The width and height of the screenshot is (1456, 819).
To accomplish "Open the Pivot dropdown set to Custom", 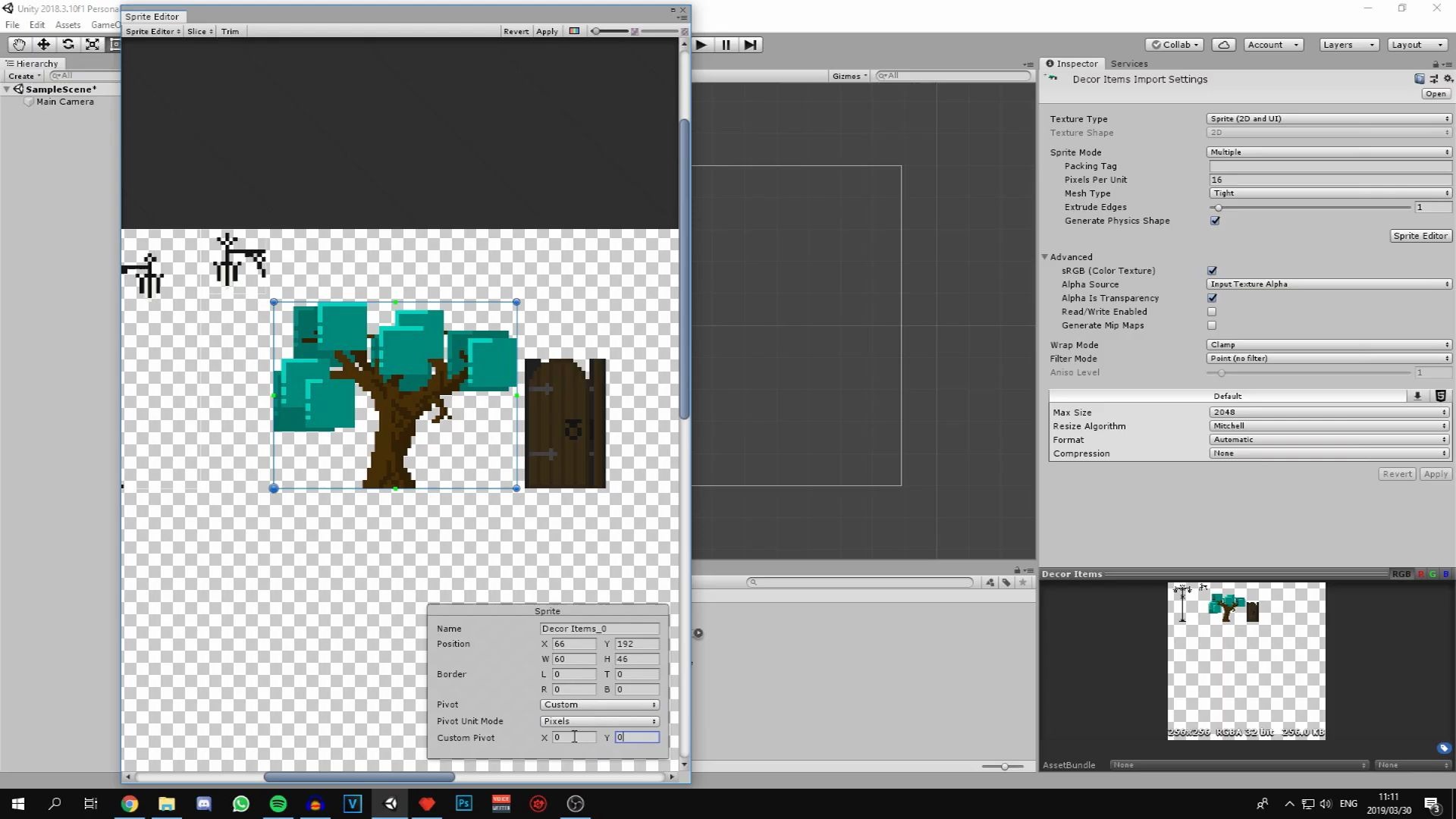I will (599, 705).
